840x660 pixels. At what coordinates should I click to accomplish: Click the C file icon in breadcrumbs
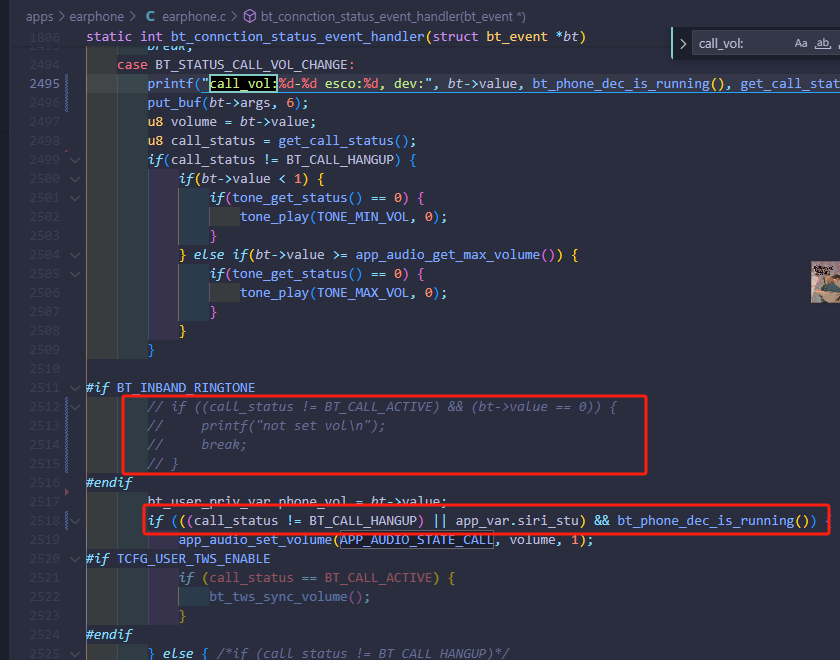point(151,17)
